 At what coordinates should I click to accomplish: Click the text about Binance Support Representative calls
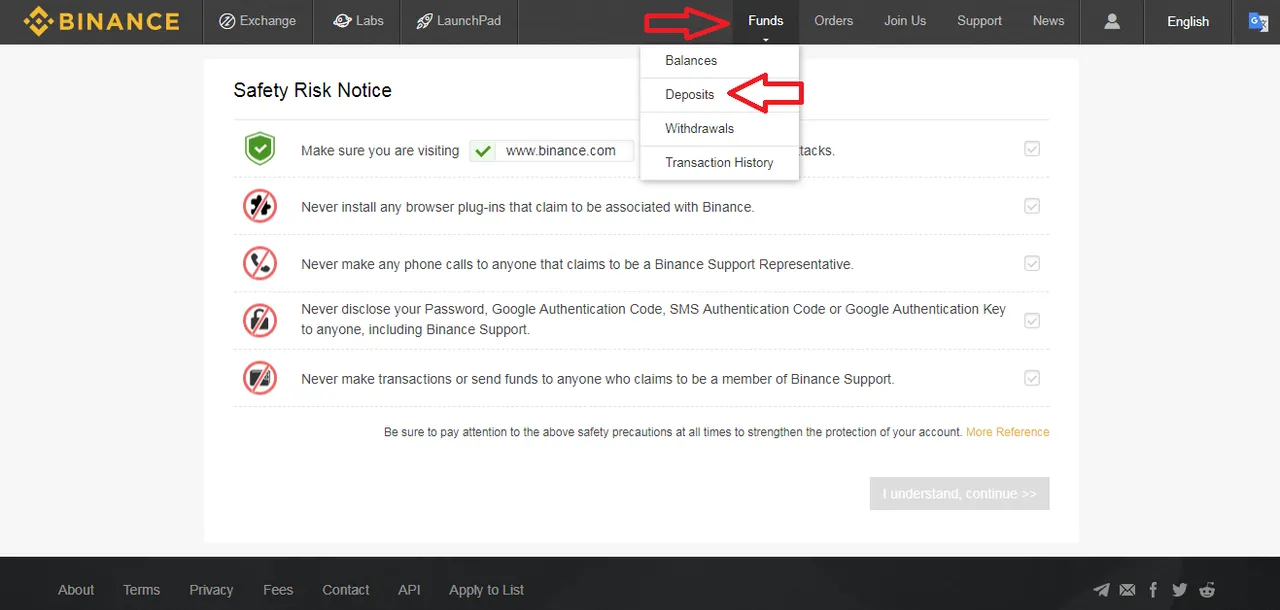point(577,265)
